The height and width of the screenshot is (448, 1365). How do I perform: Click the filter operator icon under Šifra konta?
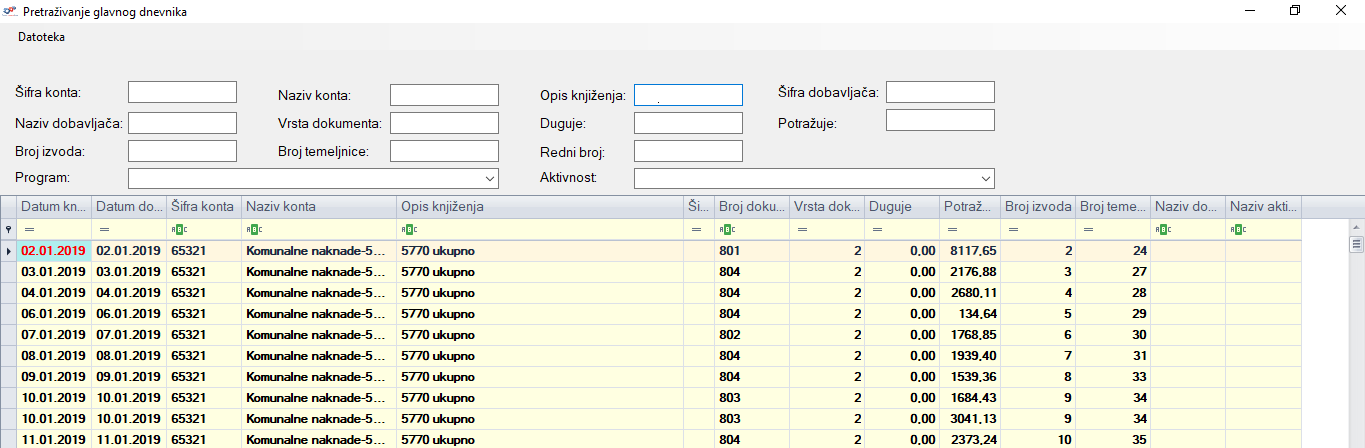[x=177, y=229]
